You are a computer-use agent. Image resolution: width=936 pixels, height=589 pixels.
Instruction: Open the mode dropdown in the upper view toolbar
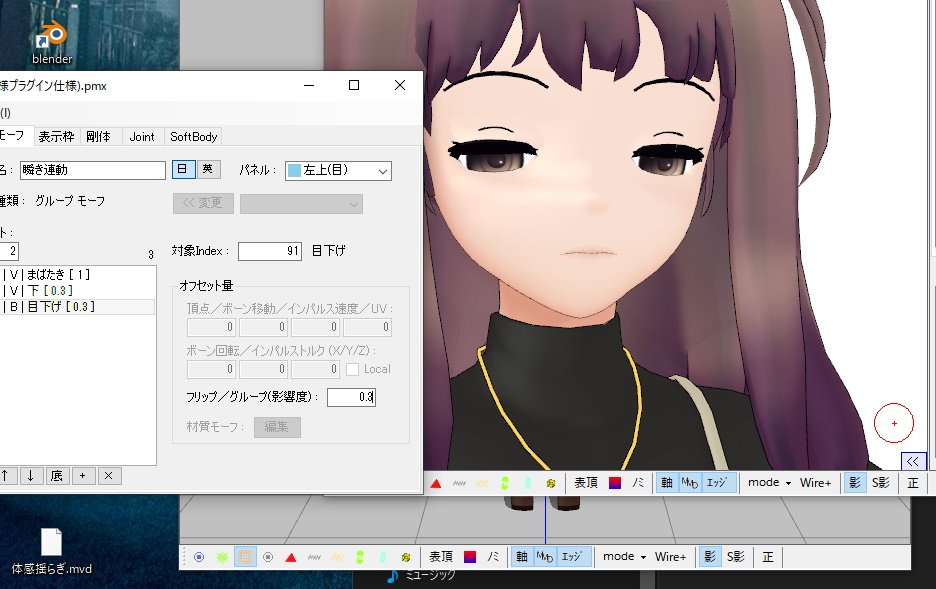769,483
